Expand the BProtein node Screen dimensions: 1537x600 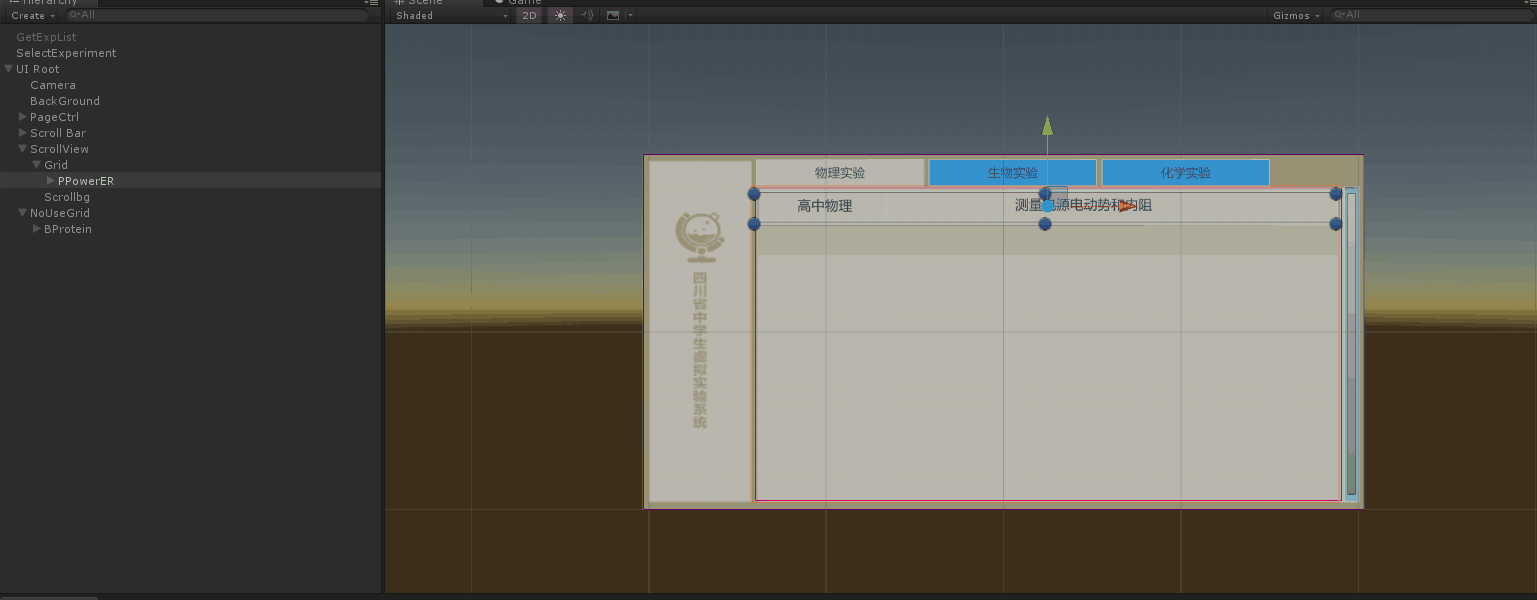click(x=37, y=229)
